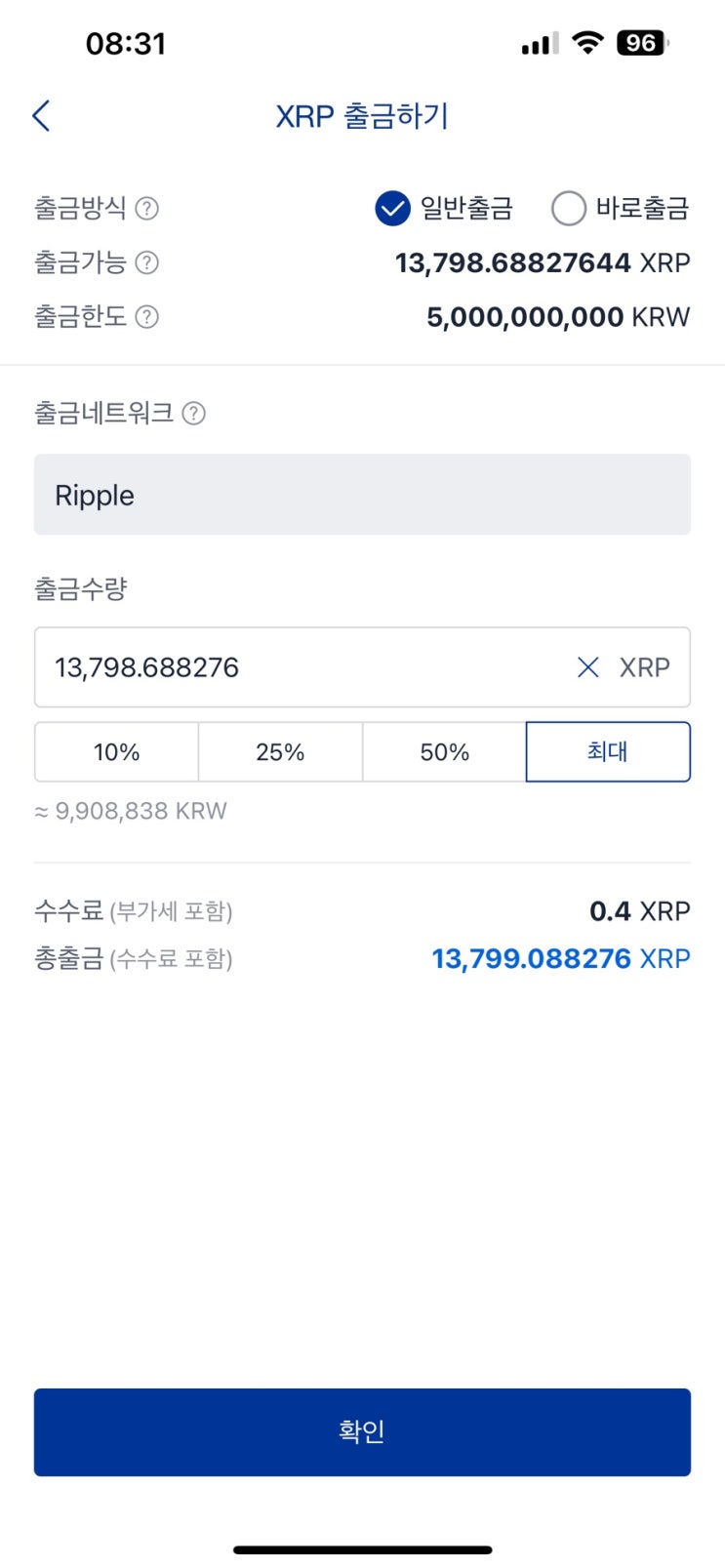
Task: Choose the 10% amount option
Action: 116,752
